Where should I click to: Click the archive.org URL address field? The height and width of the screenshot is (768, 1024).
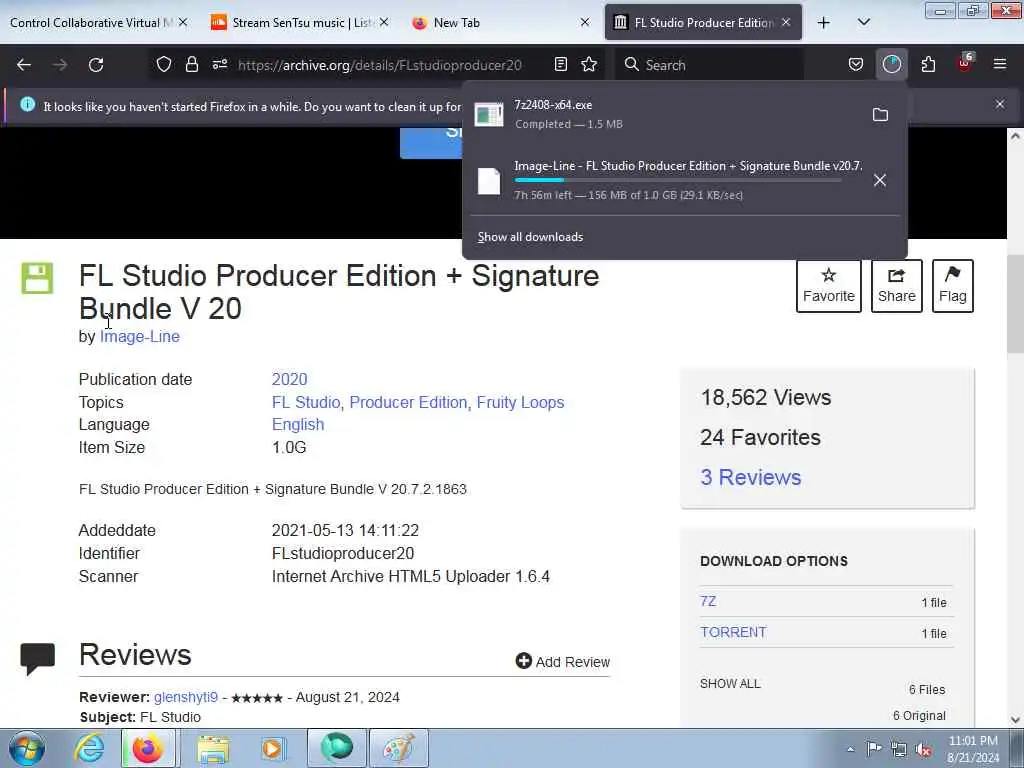click(380, 65)
